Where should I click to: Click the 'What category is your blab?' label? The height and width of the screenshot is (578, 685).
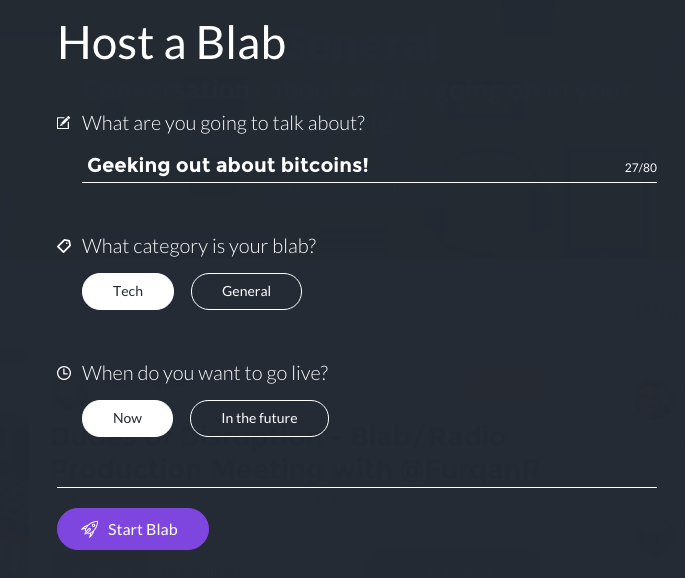tap(199, 245)
